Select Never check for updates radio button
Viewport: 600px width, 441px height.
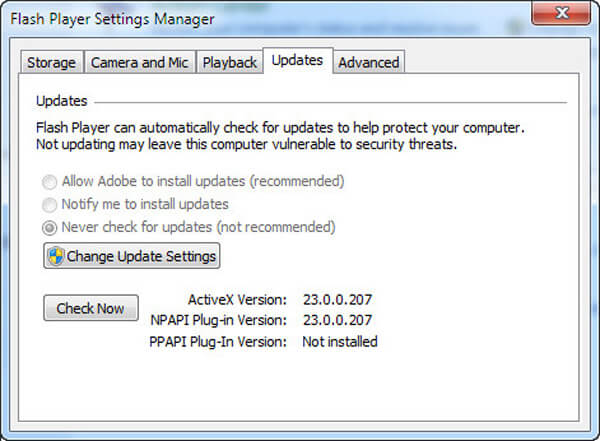50,228
